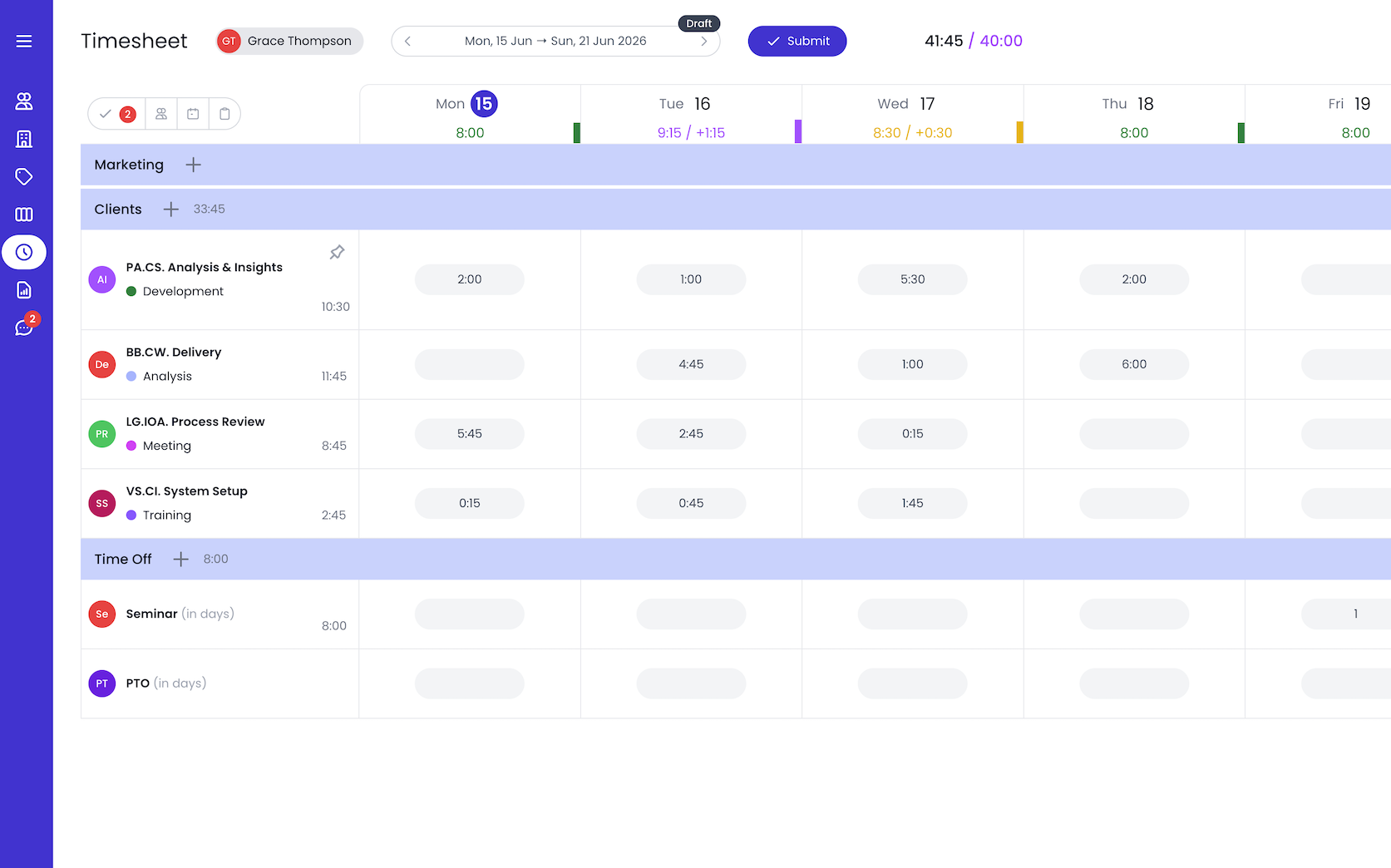The height and width of the screenshot is (868, 1391).
Task: Click the green status bar for Monday
Action: [x=577, y=132]
